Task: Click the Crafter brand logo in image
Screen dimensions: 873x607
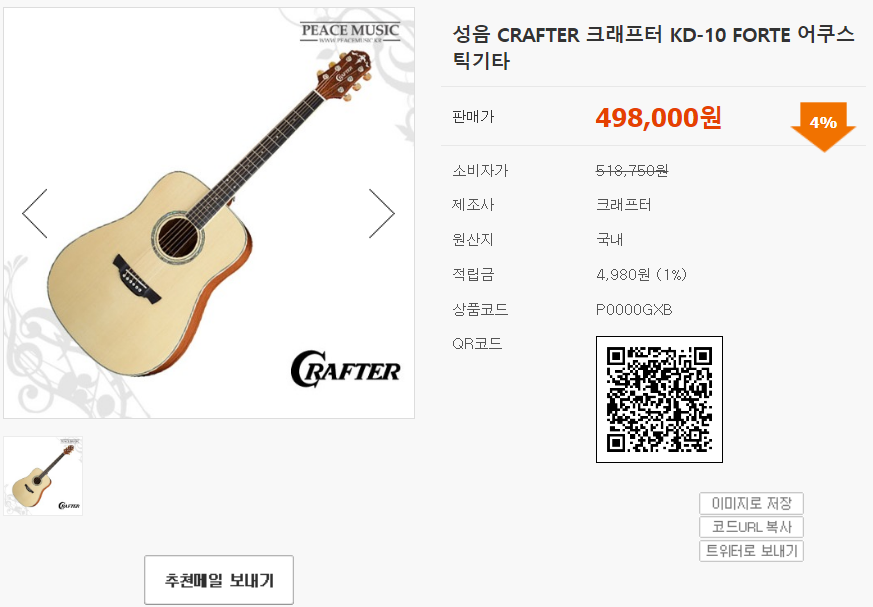Action: [345, 369]
